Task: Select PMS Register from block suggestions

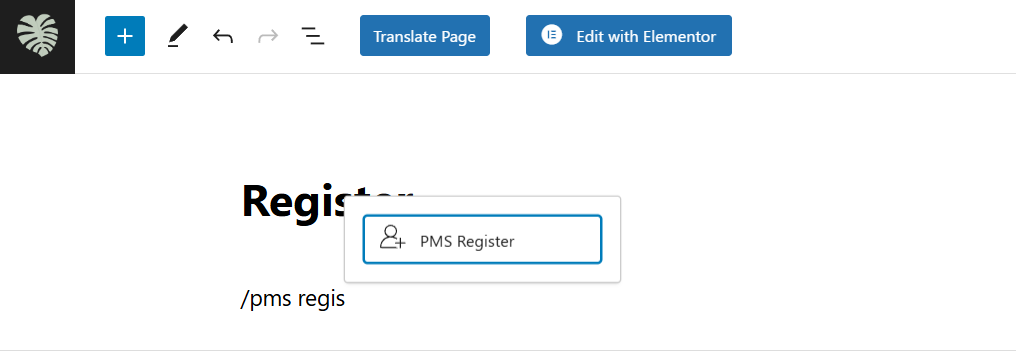Action: (482, 240)
